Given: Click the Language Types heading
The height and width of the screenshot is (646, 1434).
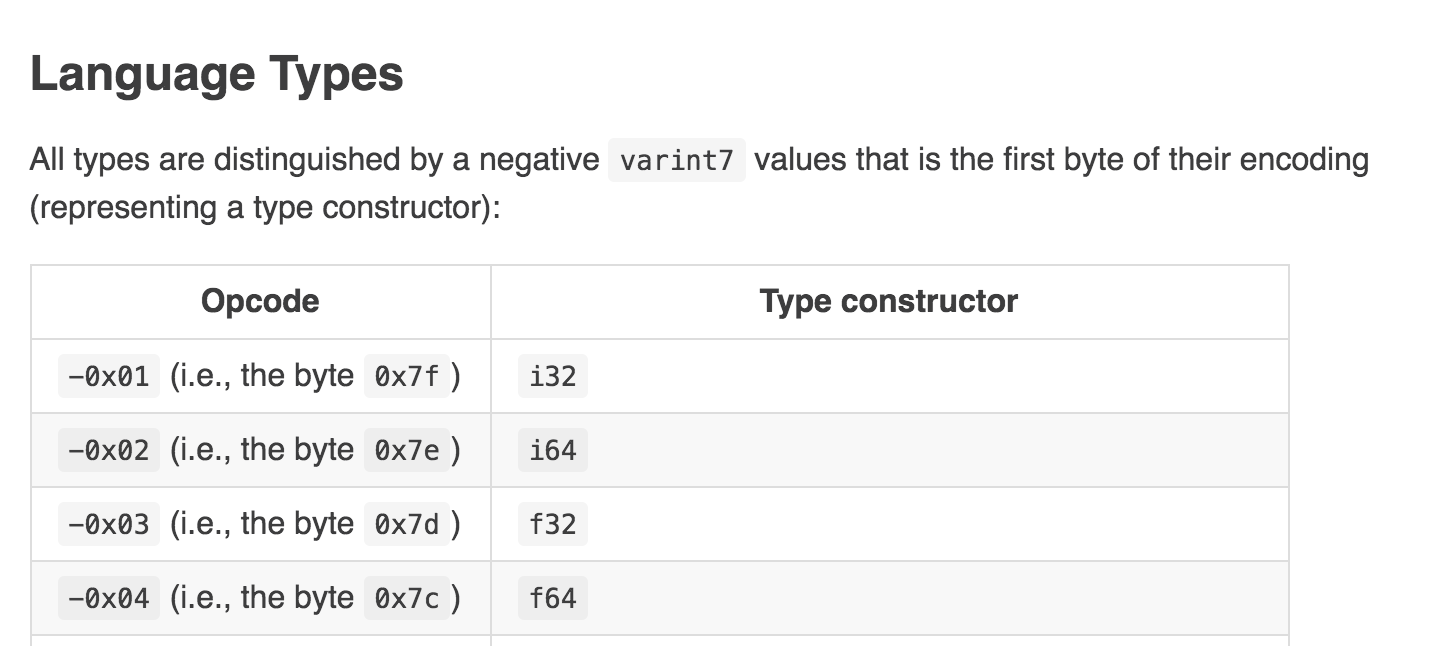Looking at the screenshot, I should click(216, 74).
